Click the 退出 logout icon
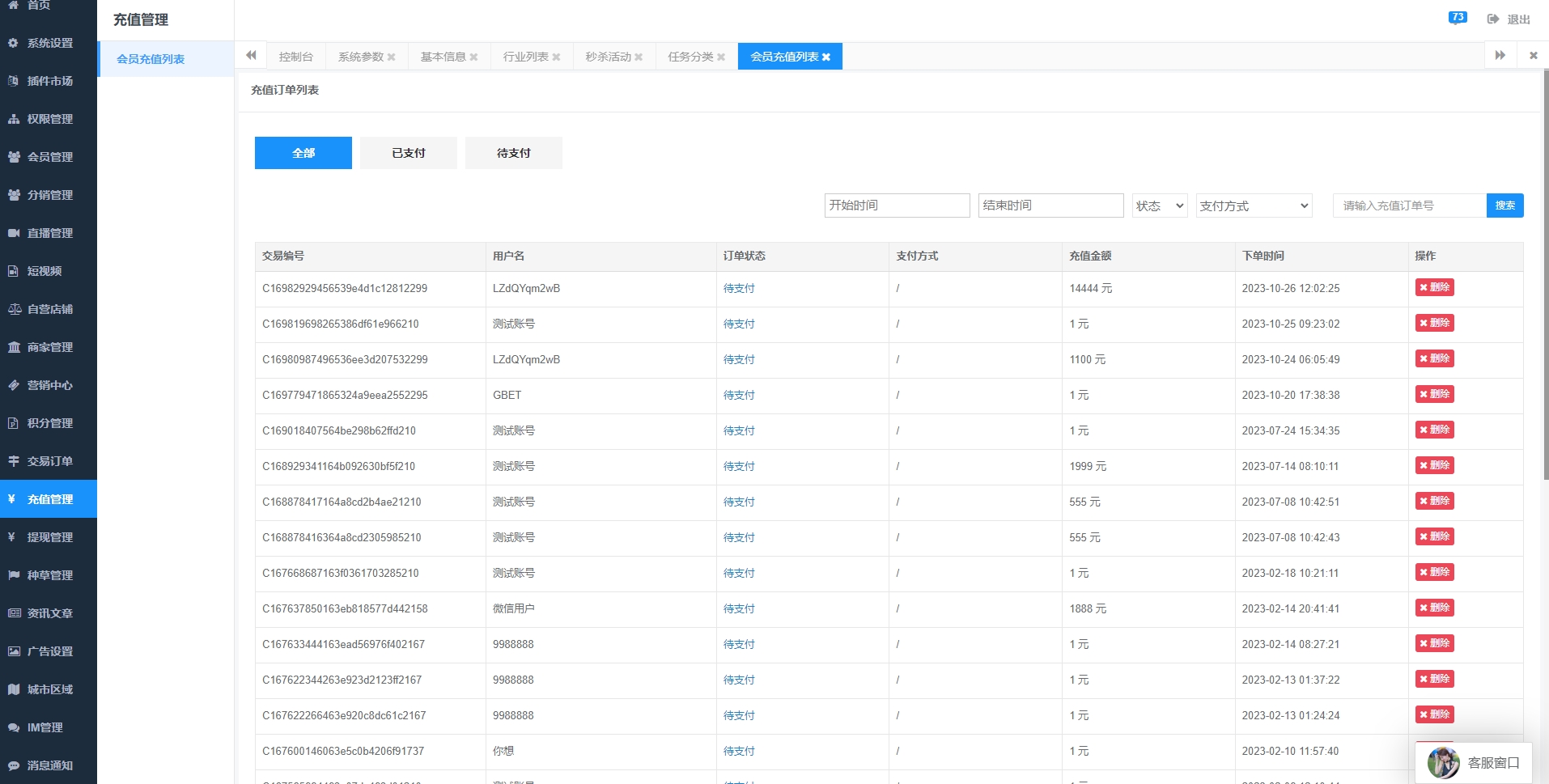Viewport: 1549px width, 784px height. [x=1493, y=19]
